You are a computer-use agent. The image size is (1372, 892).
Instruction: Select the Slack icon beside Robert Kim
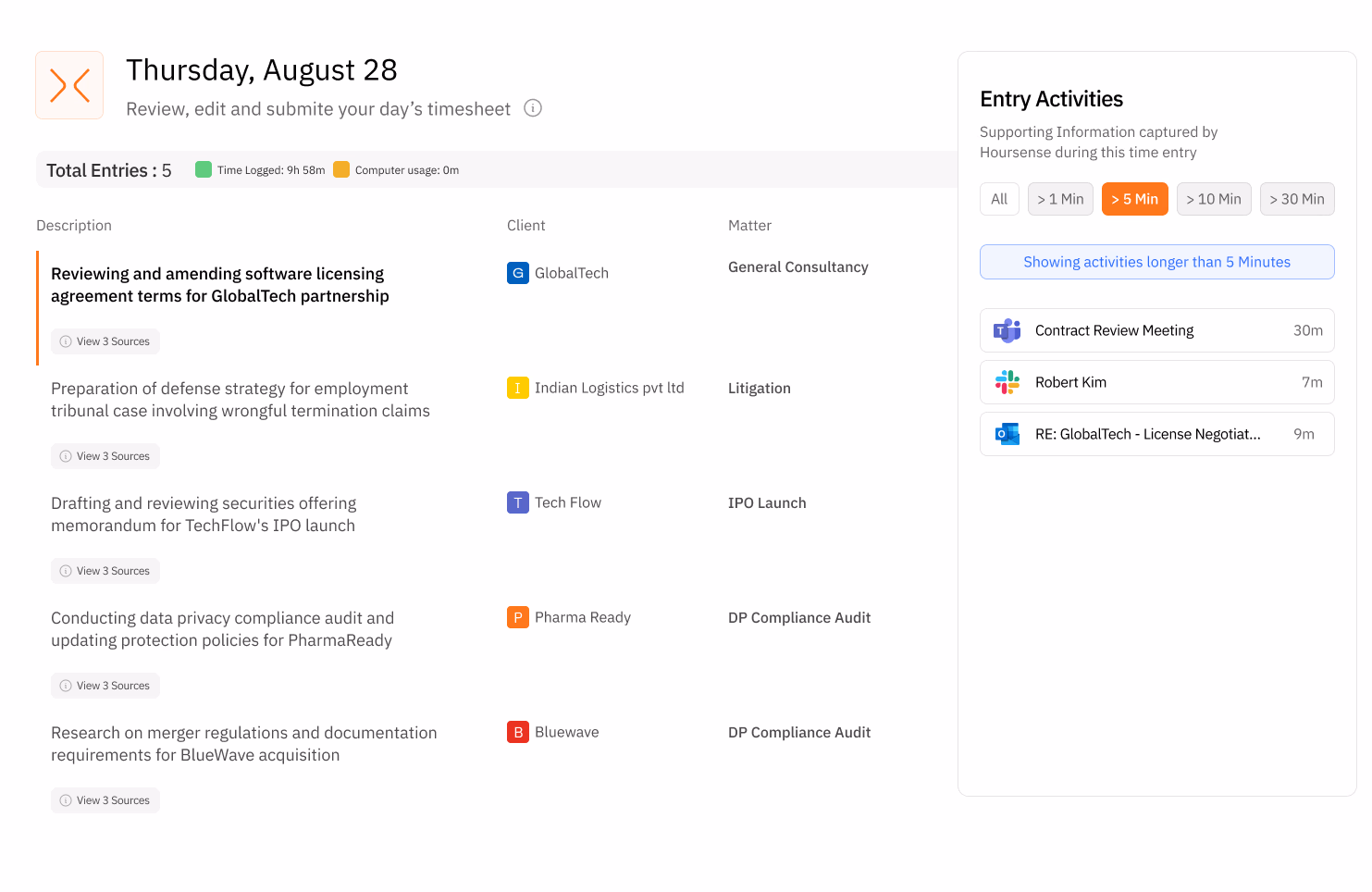1007,382
